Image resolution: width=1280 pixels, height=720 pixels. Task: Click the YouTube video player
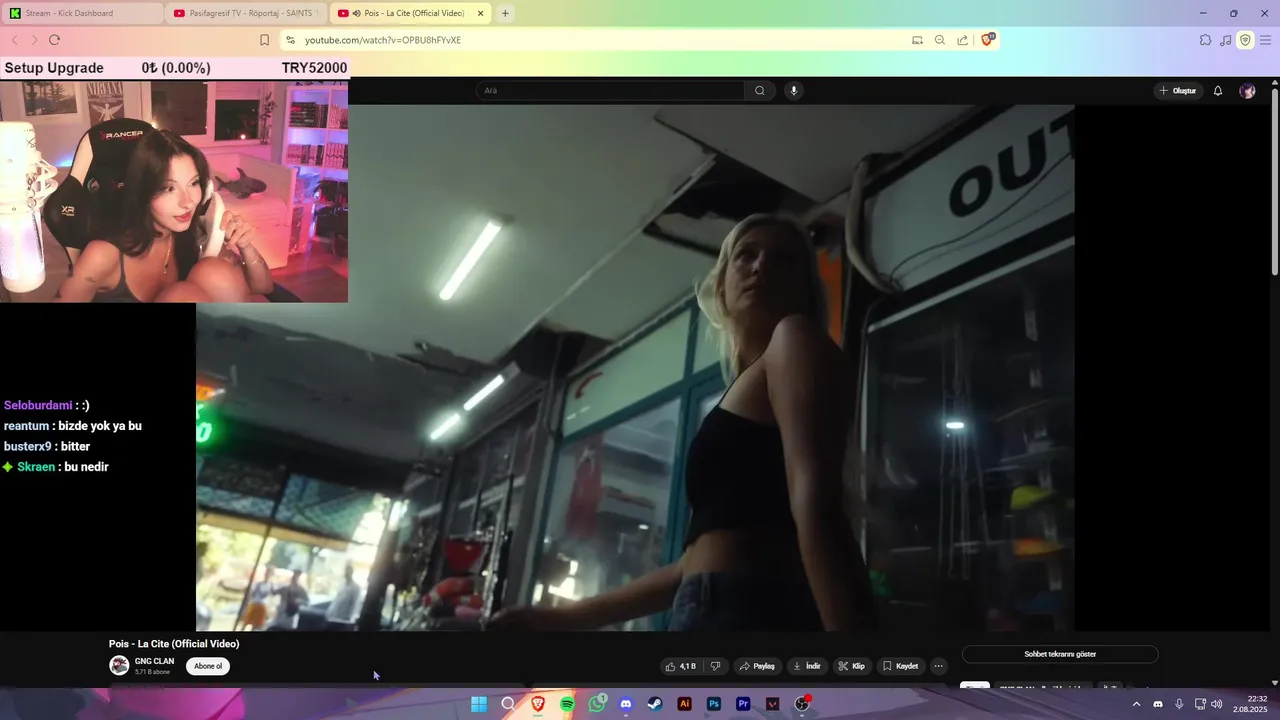pyautogui.click(x=635, y=368)
